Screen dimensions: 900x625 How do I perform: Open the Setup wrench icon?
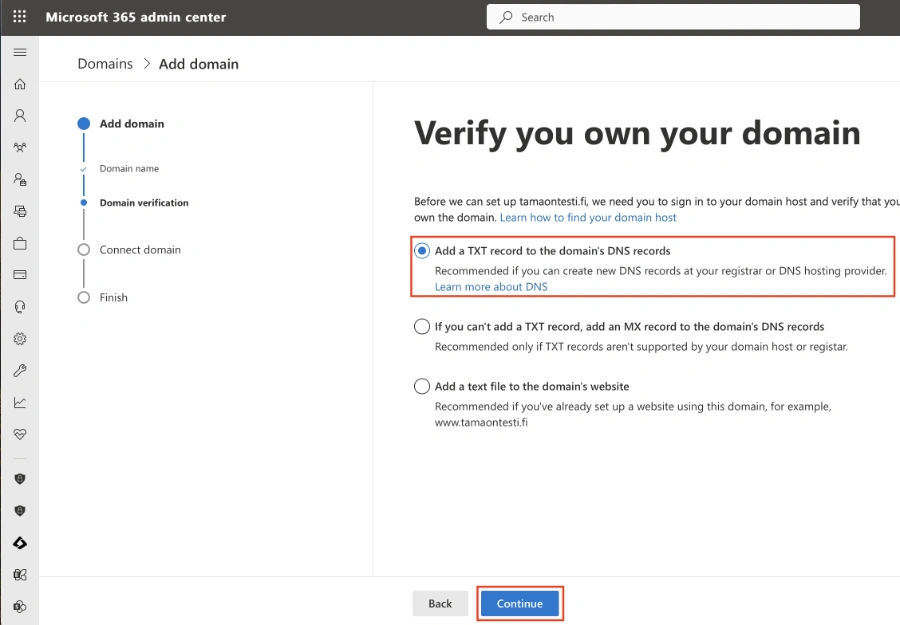point(20,370)
